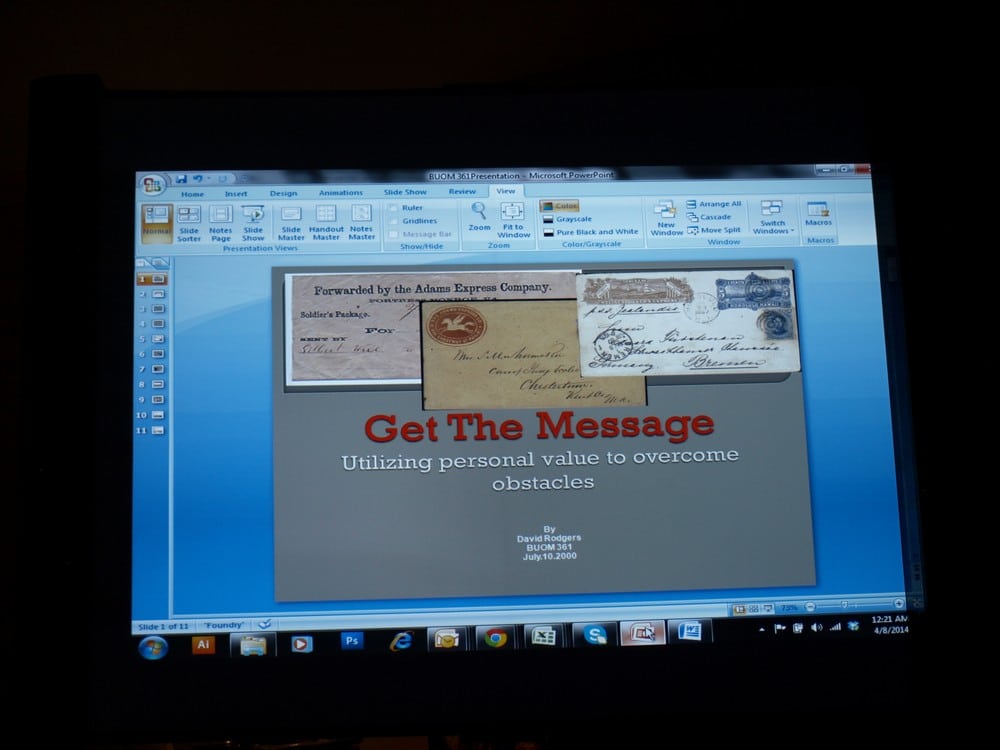Click the zoom slider handle

tap(844, 605)
